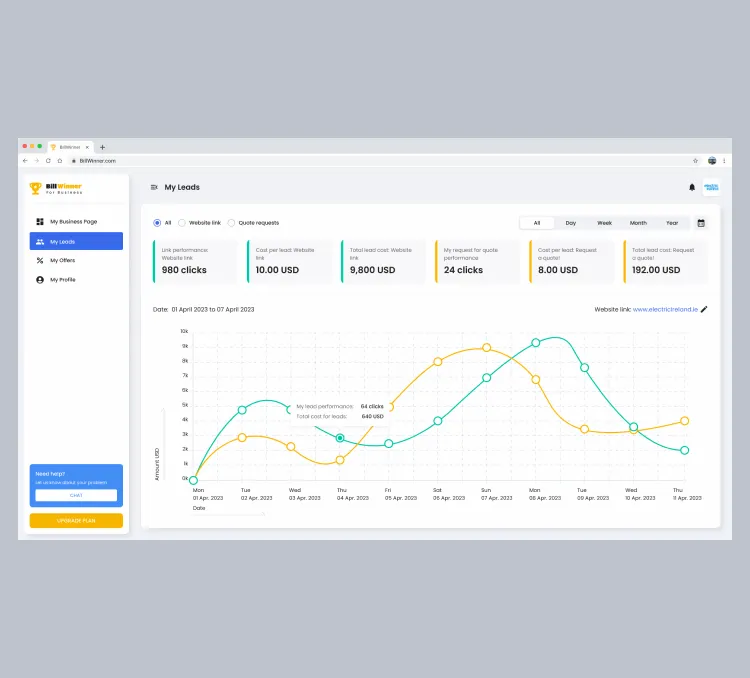Click the browser reload icon
The width and height of the screenshot is (750, 678).
tap(48, 161)
